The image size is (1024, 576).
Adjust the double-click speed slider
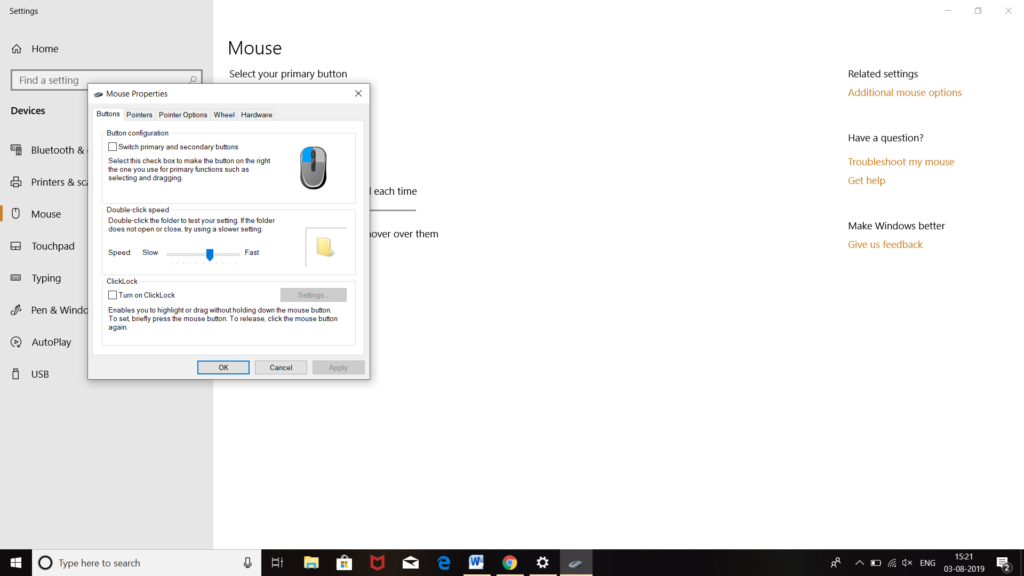coord(209,255)
